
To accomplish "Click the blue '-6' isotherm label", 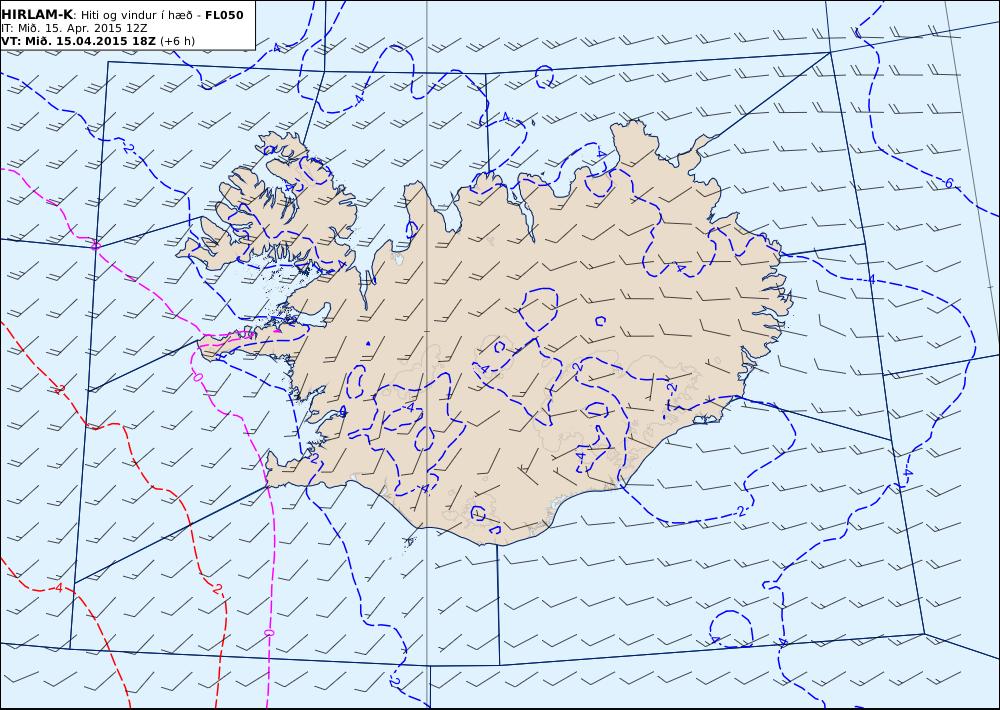I will point(946,183).
